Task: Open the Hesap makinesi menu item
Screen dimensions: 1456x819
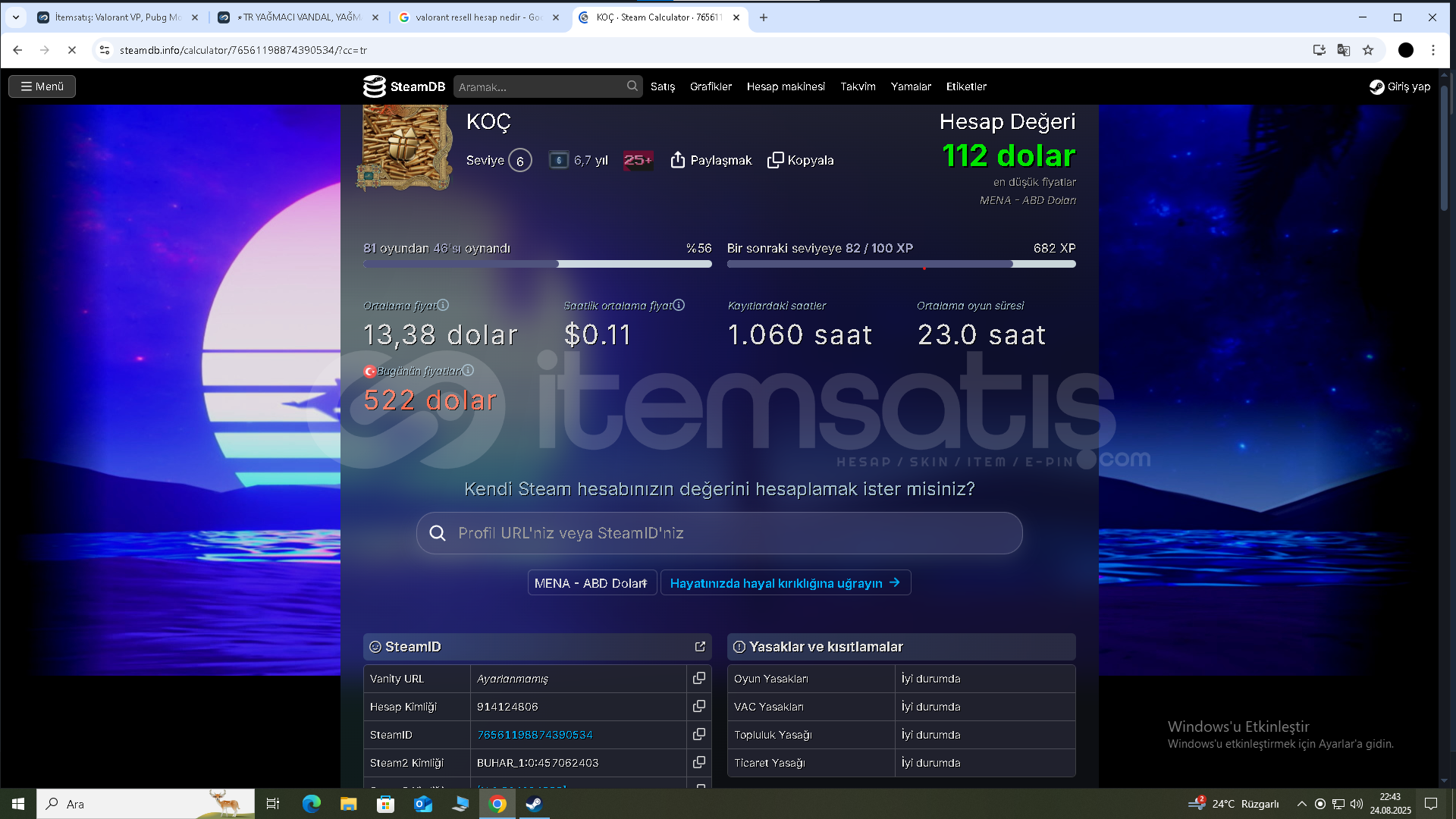Action: [786, 86]
